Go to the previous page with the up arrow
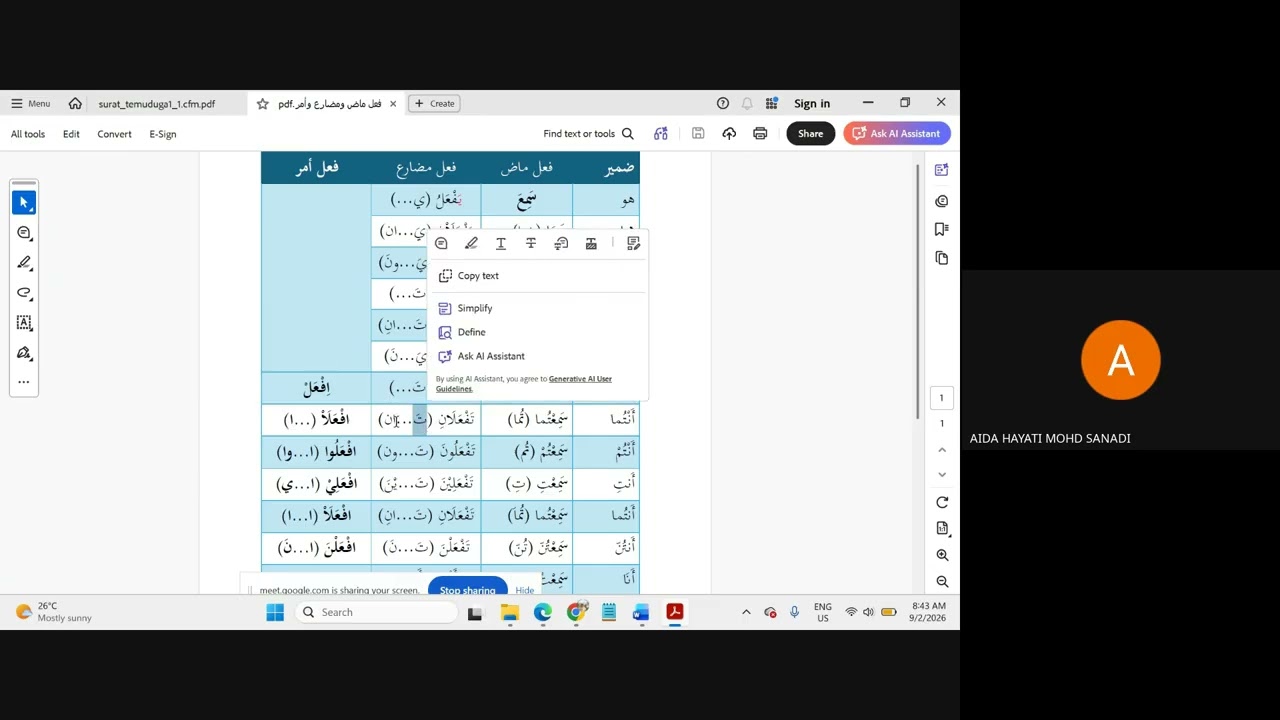The image size is (1280, 720). [942, 450]
